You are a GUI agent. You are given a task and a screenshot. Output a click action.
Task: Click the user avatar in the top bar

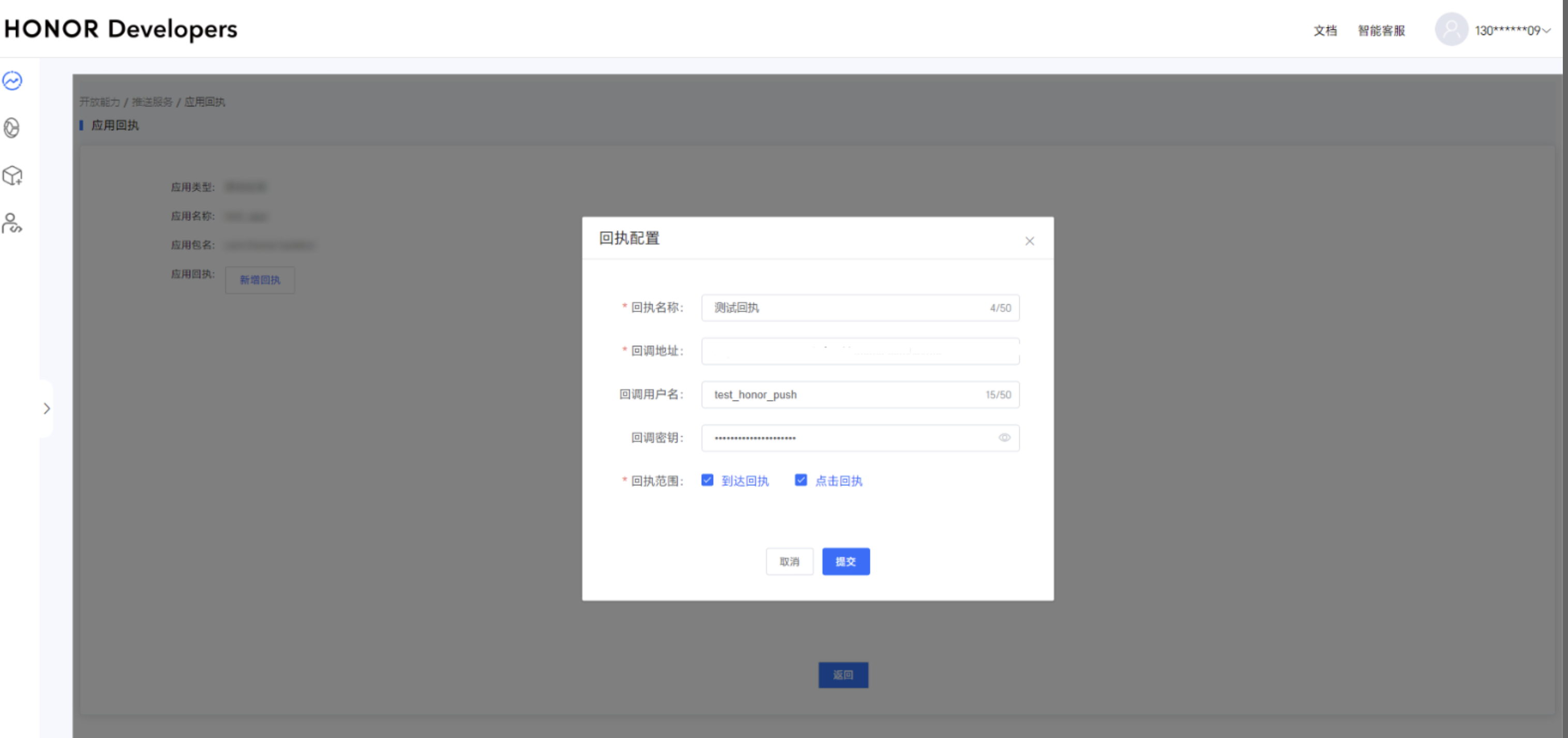click(x=1451, y=29)
